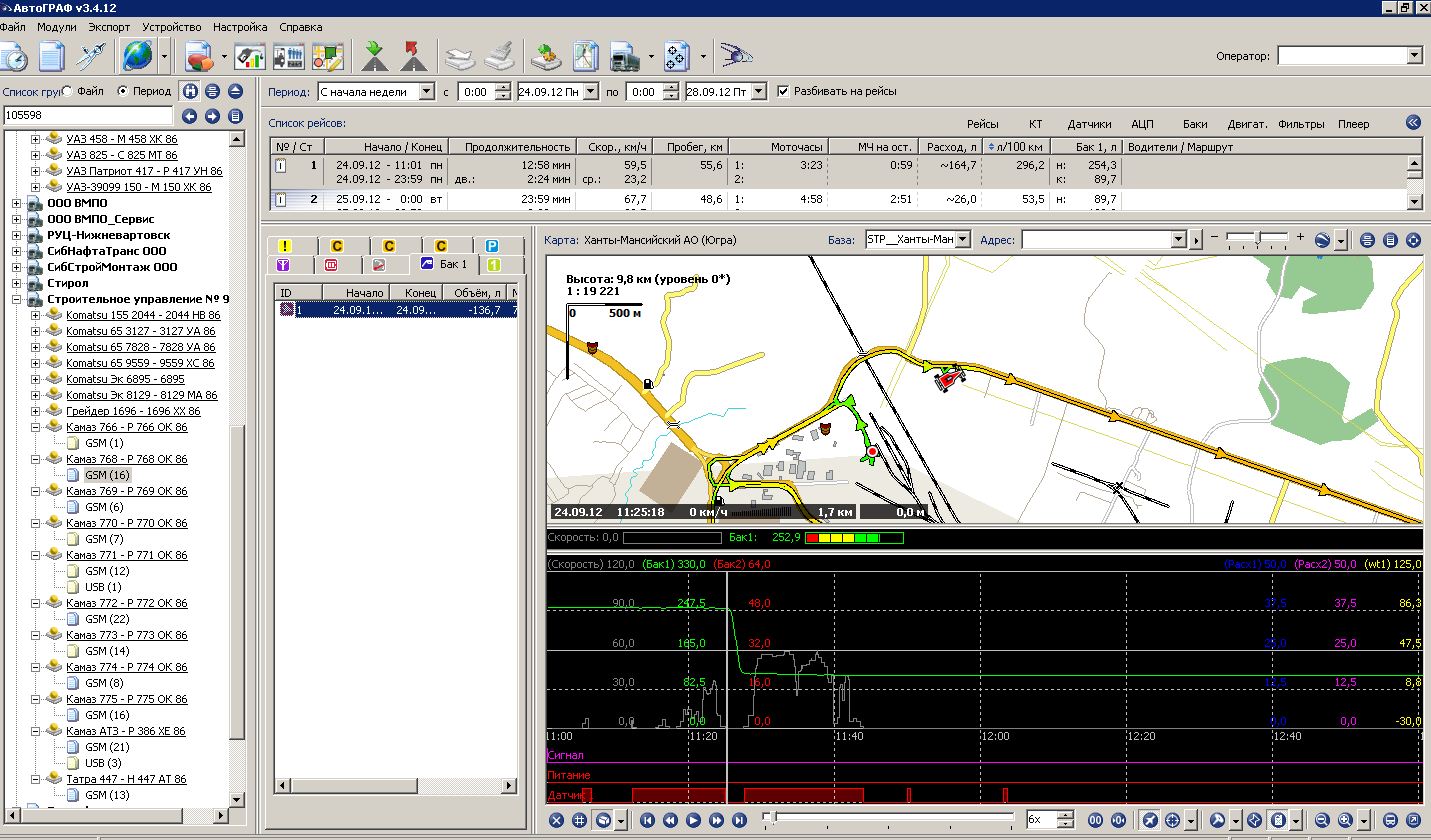Click the airplane follow icon below chart
This screenshot has width=1431, height=840.
click(1149, 820)
